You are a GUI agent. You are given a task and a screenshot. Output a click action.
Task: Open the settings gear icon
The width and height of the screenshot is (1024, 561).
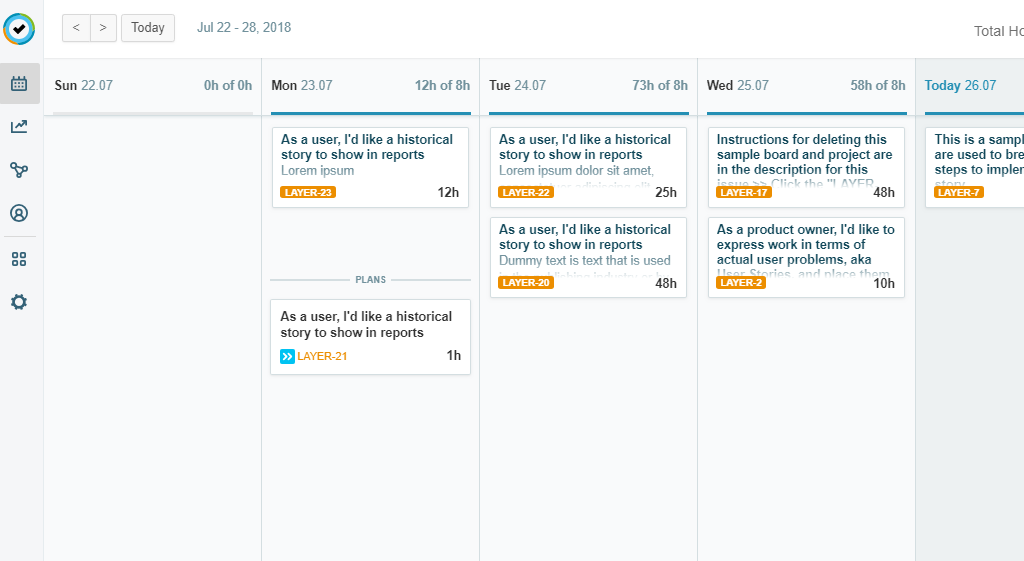(19, 302)
